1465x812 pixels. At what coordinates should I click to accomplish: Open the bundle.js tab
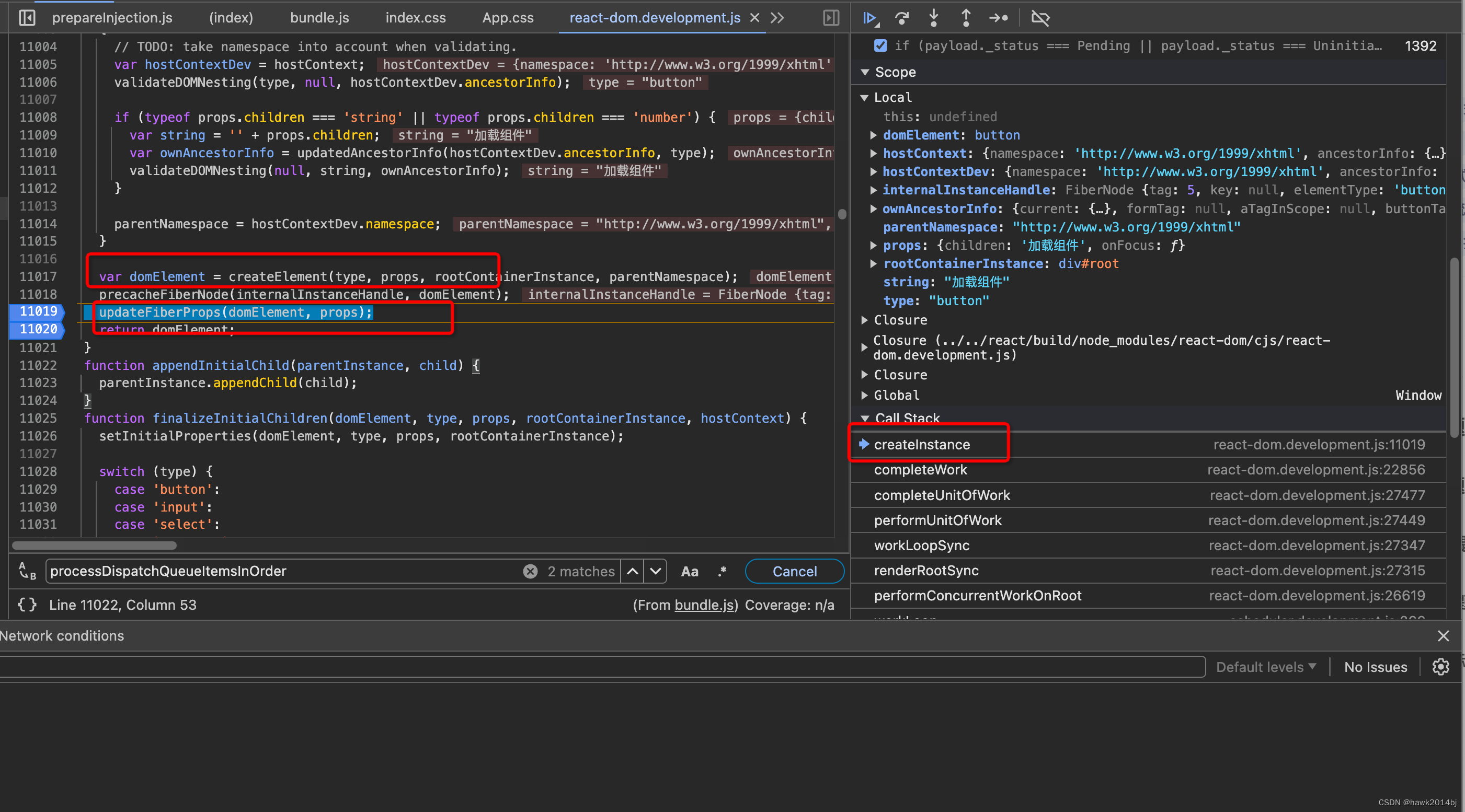point(319,18)
